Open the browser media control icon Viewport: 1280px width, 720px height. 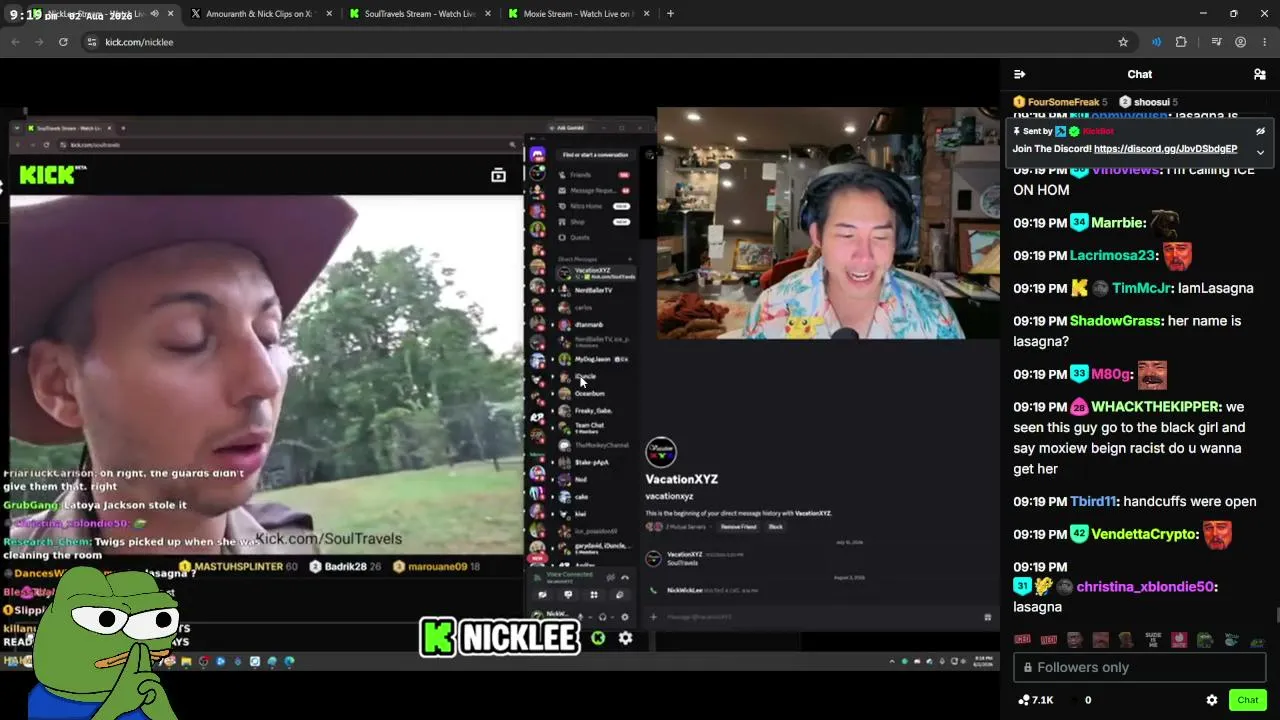pos(1216,42)
